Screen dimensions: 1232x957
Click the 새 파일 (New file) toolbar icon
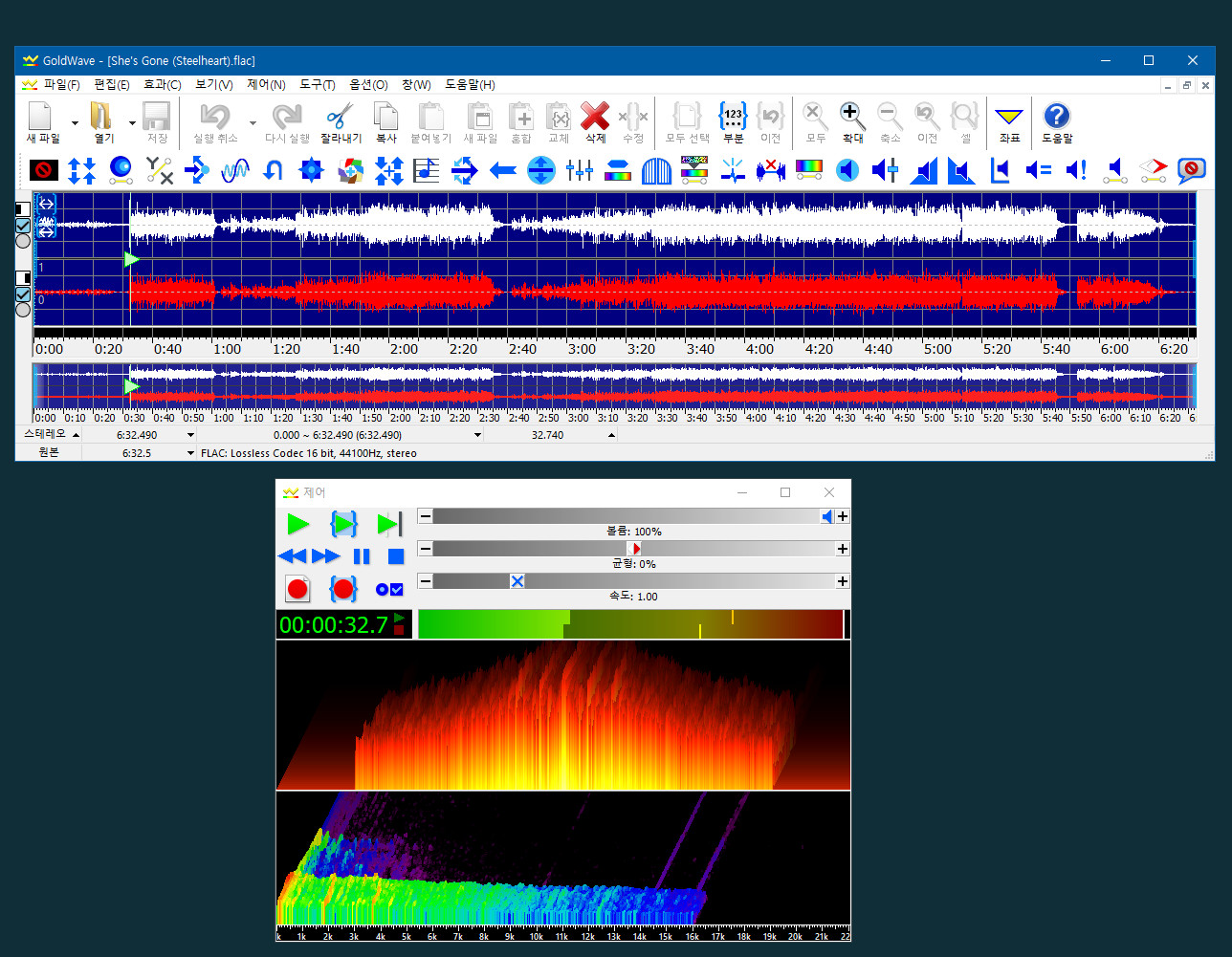coord(41,122)
